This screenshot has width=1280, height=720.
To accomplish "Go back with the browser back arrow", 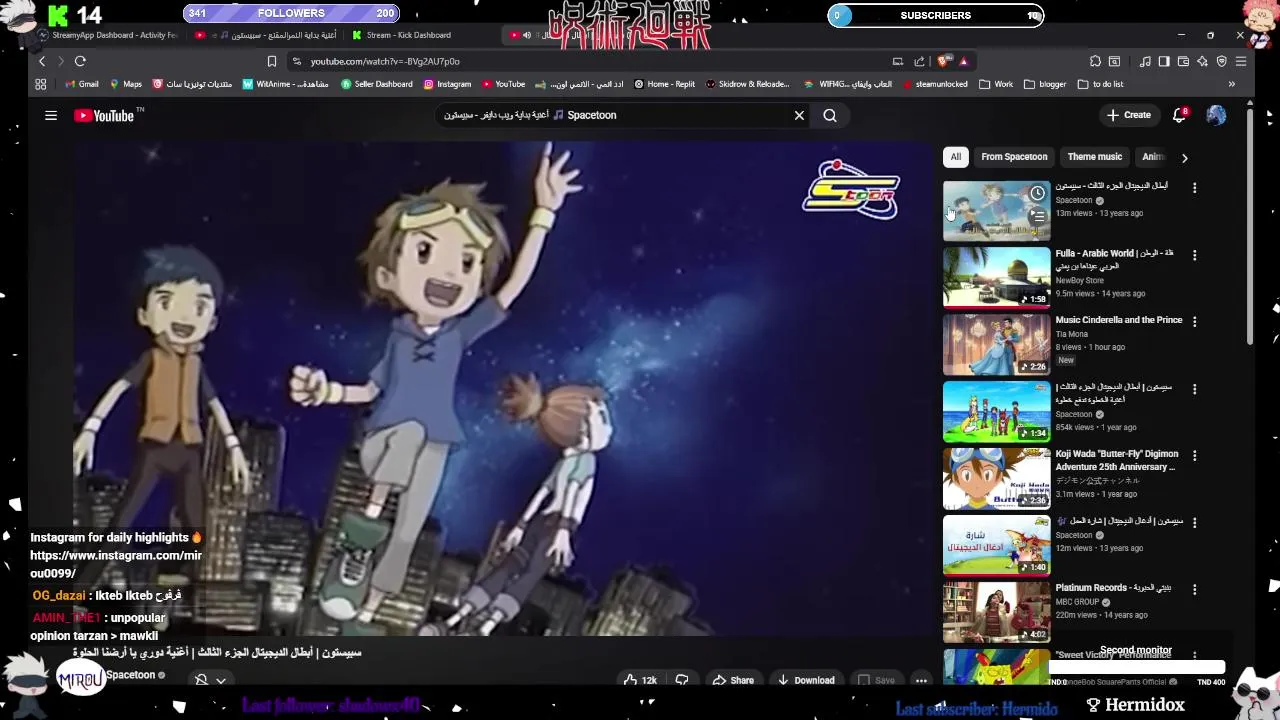I will tap(42, 61).
